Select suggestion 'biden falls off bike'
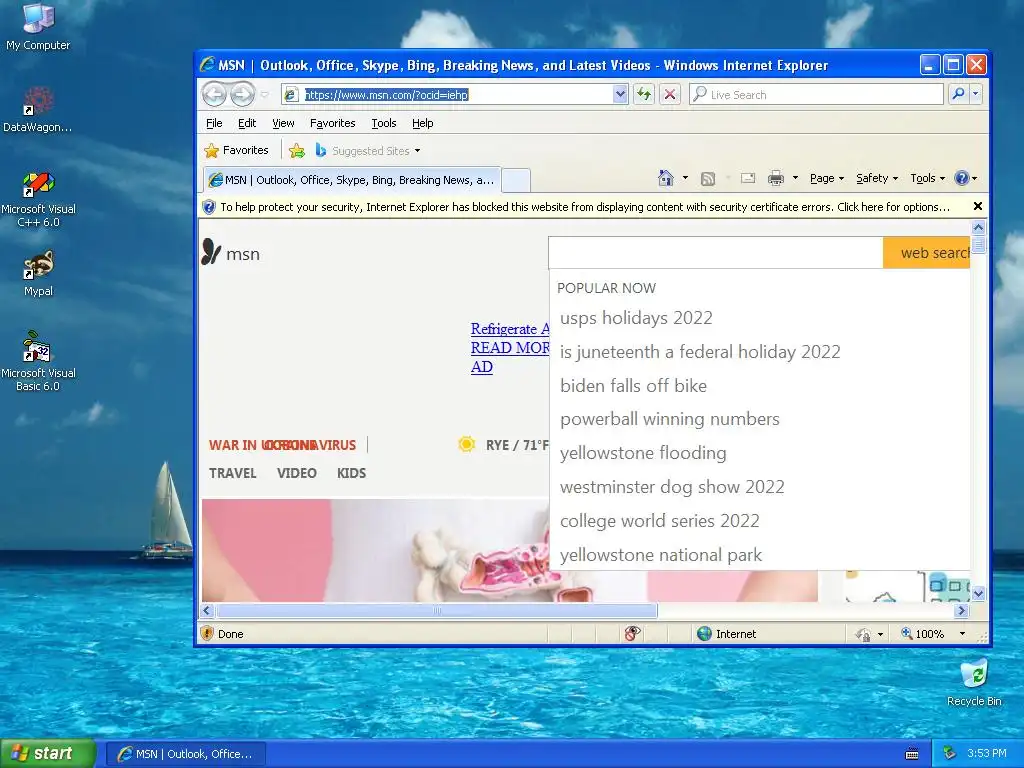This screenshot has height=768, width=1024. tap(633, 386)
